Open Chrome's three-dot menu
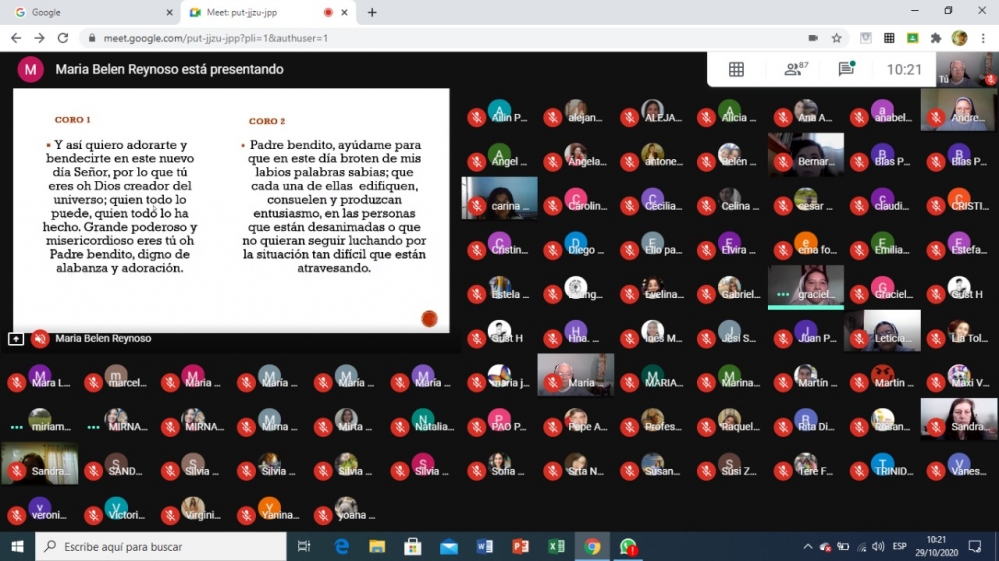Image resolution: width=999 pixels, height=561 pixels. click(x=982, y=38)
